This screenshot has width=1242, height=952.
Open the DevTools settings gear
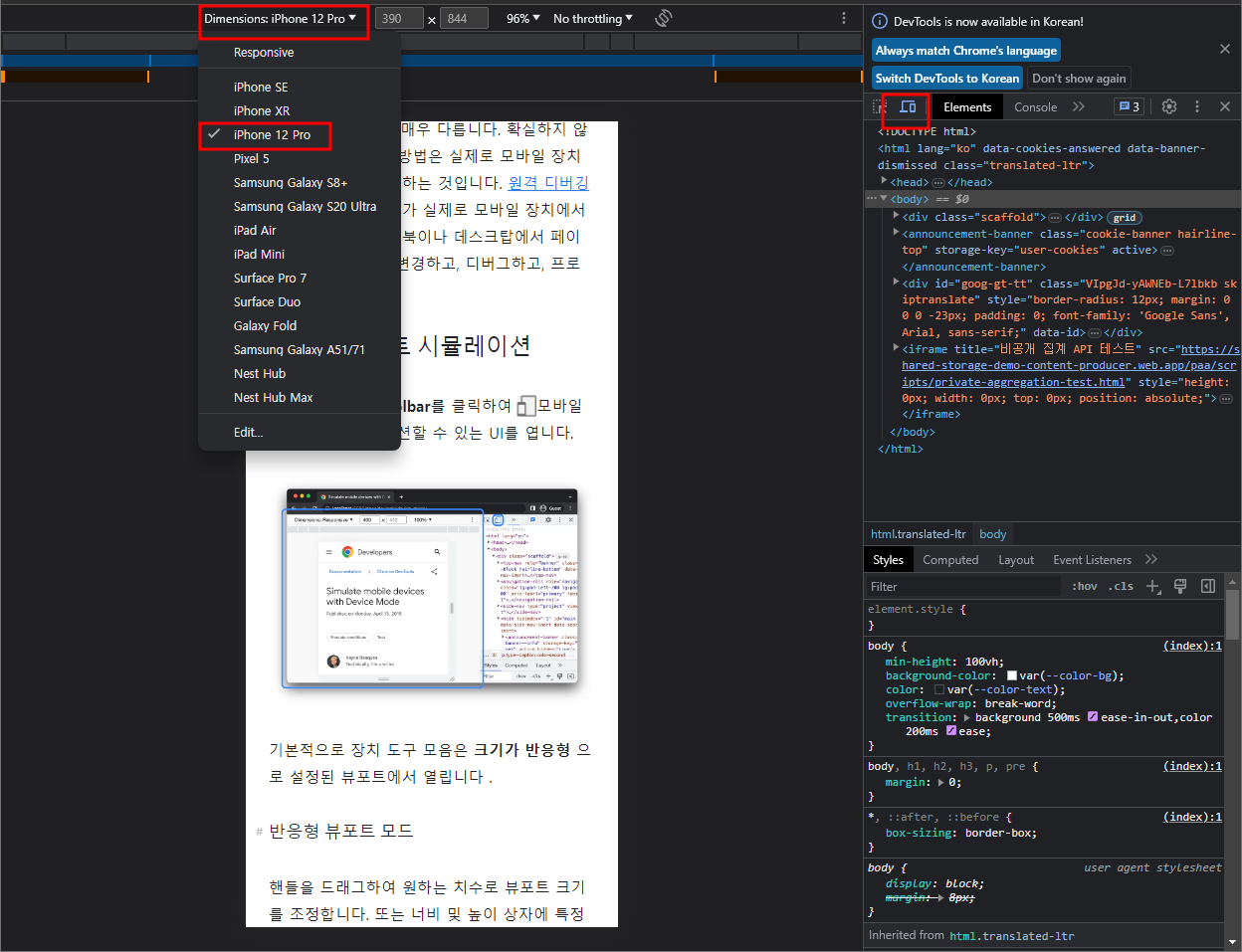(1169, 106)
